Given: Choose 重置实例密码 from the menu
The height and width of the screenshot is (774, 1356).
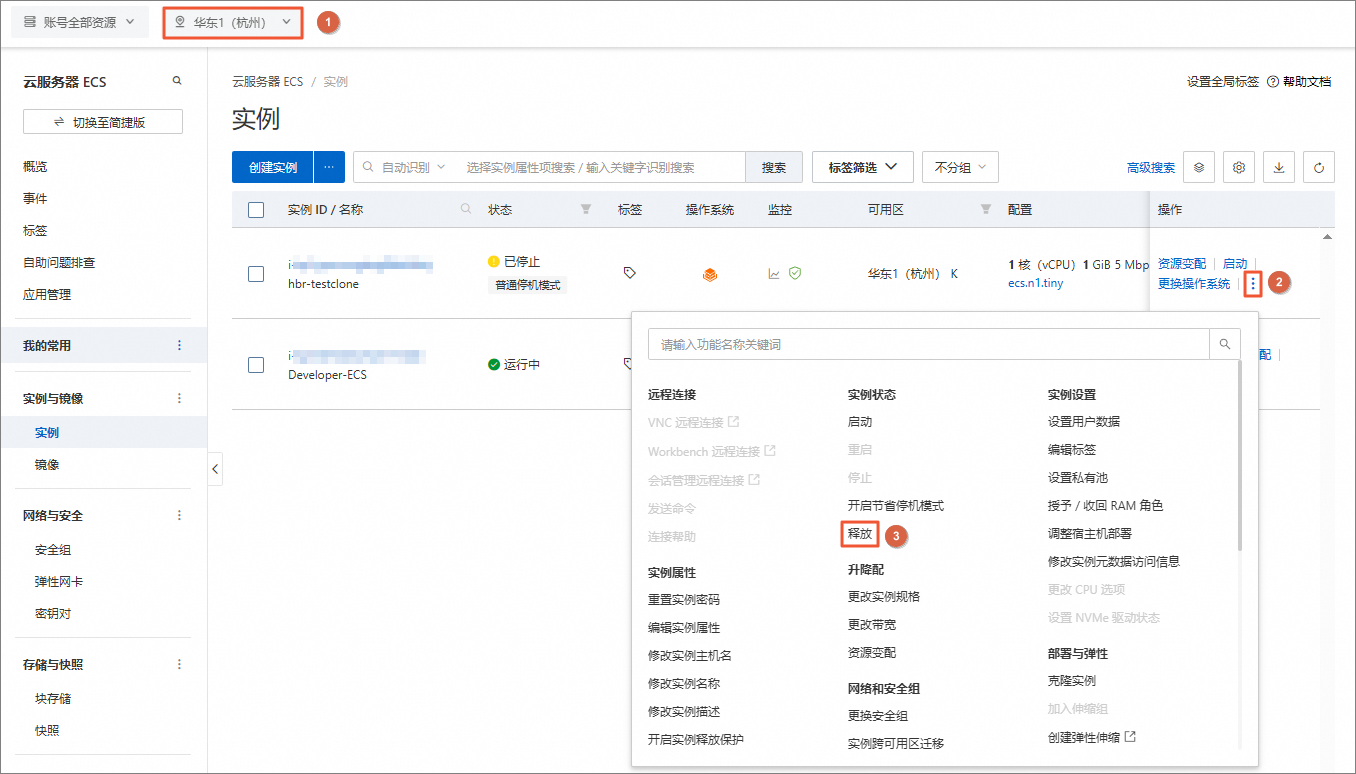Looking at the screenshot, I should click(x=684, y=600).
